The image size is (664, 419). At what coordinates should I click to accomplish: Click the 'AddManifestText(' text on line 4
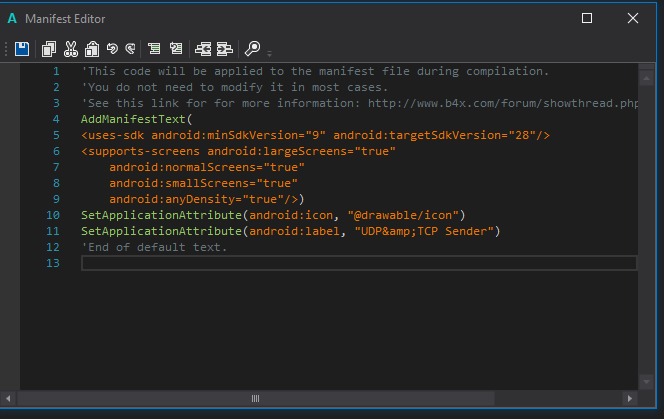[136, 119]
